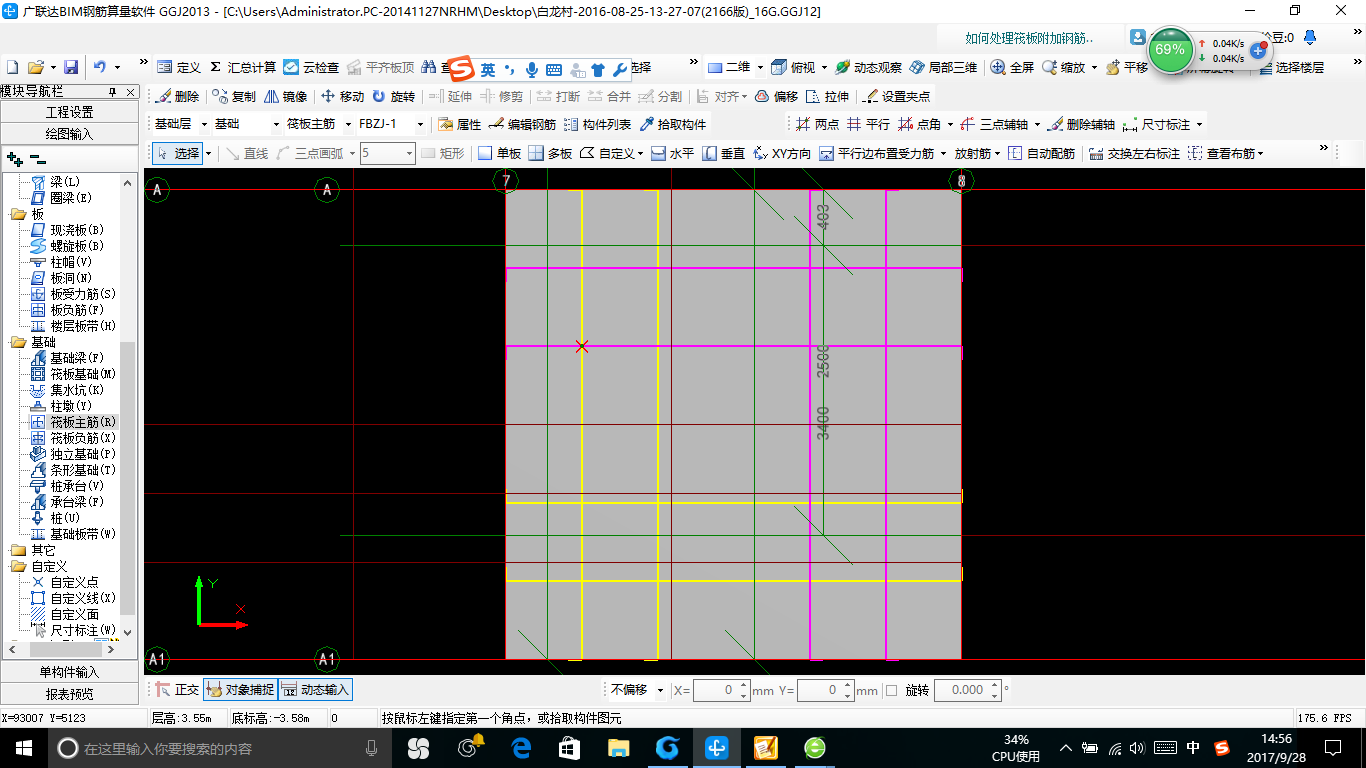Click the 拉伸 stretch tool
The image size is (1366, 768).
[828, 96]
